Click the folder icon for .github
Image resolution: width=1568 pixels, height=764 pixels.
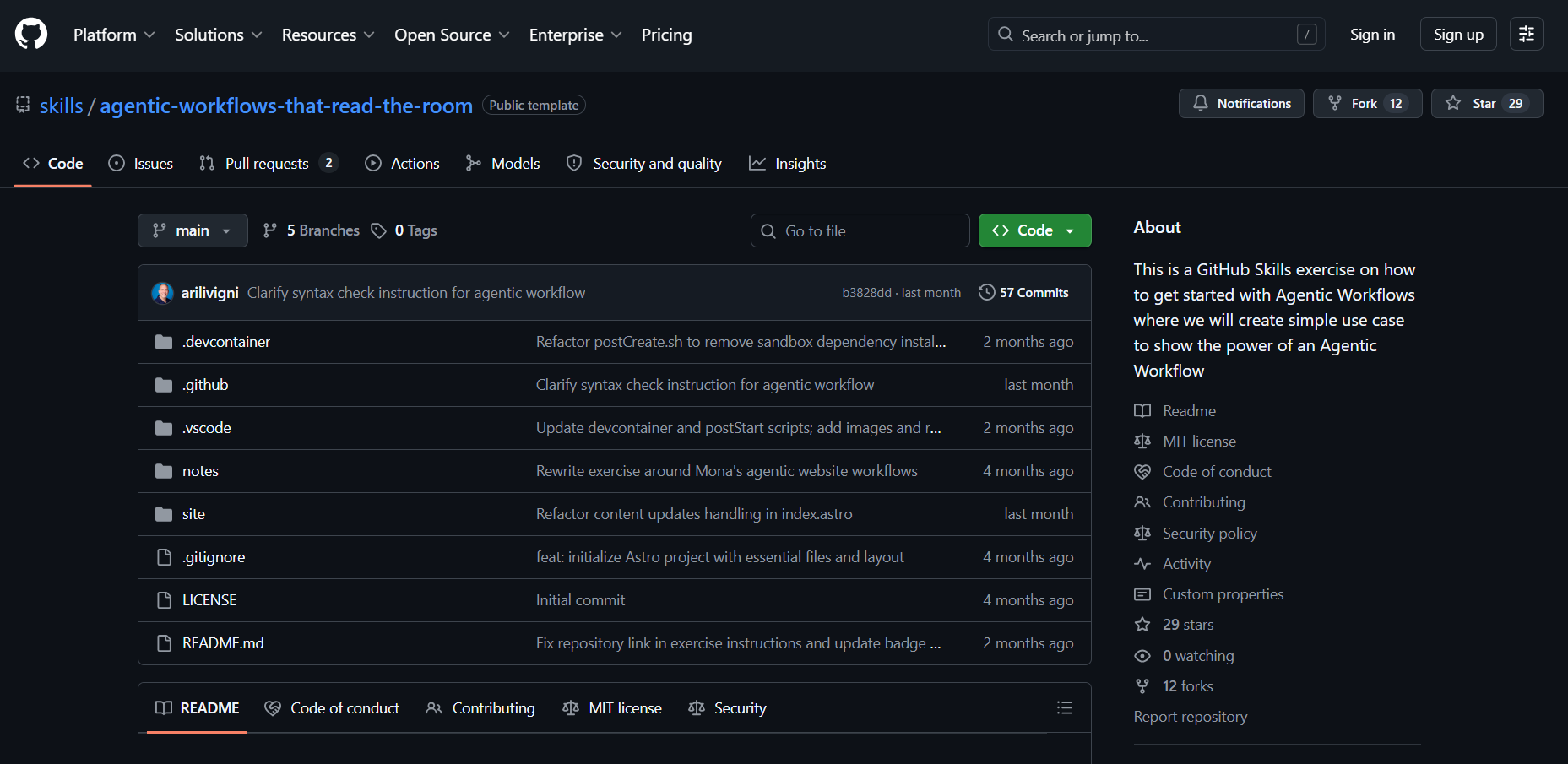(x=164, y=385)
